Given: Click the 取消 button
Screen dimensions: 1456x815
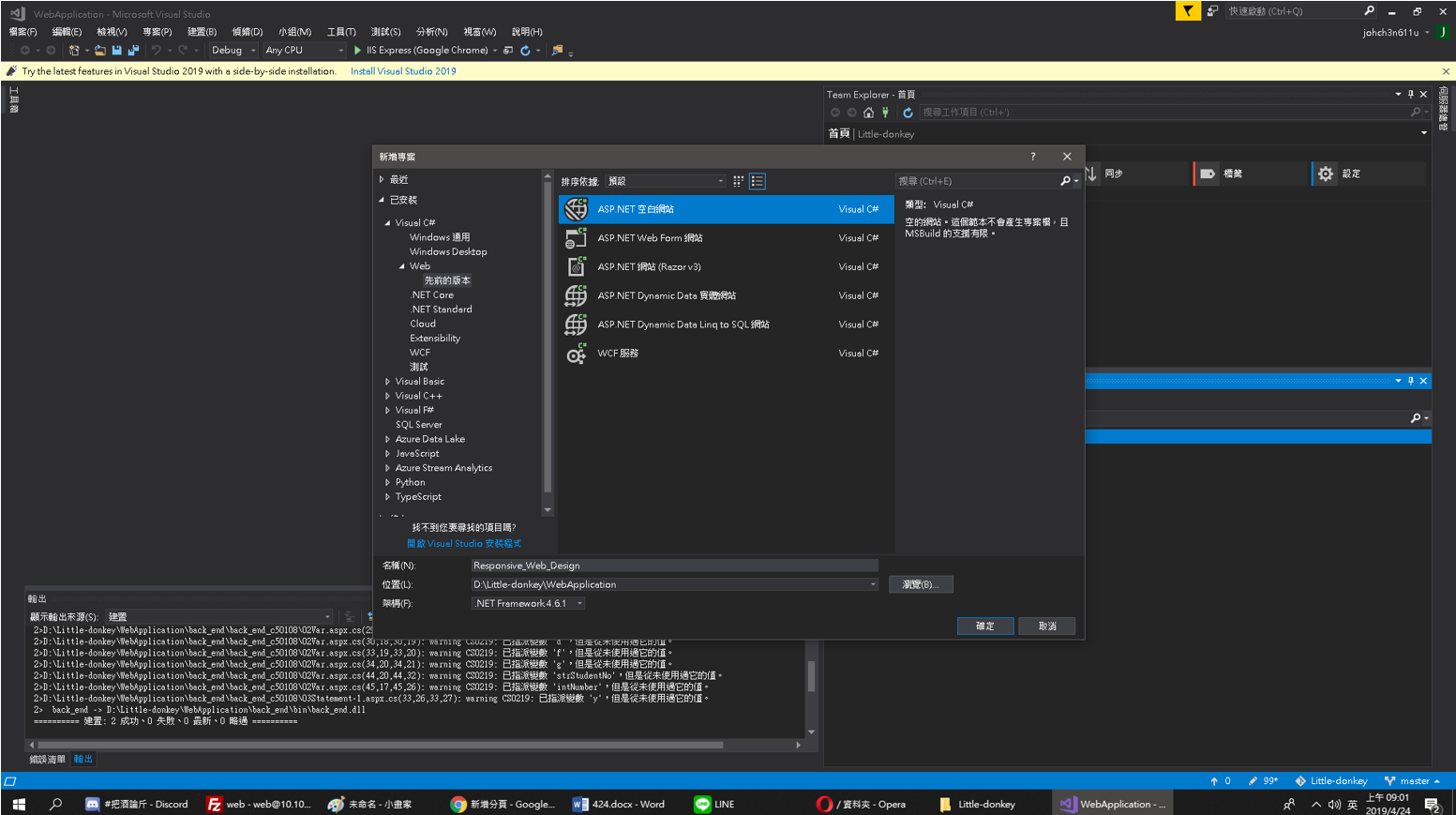Looking at the screenshot, I should coord(1047,626).
